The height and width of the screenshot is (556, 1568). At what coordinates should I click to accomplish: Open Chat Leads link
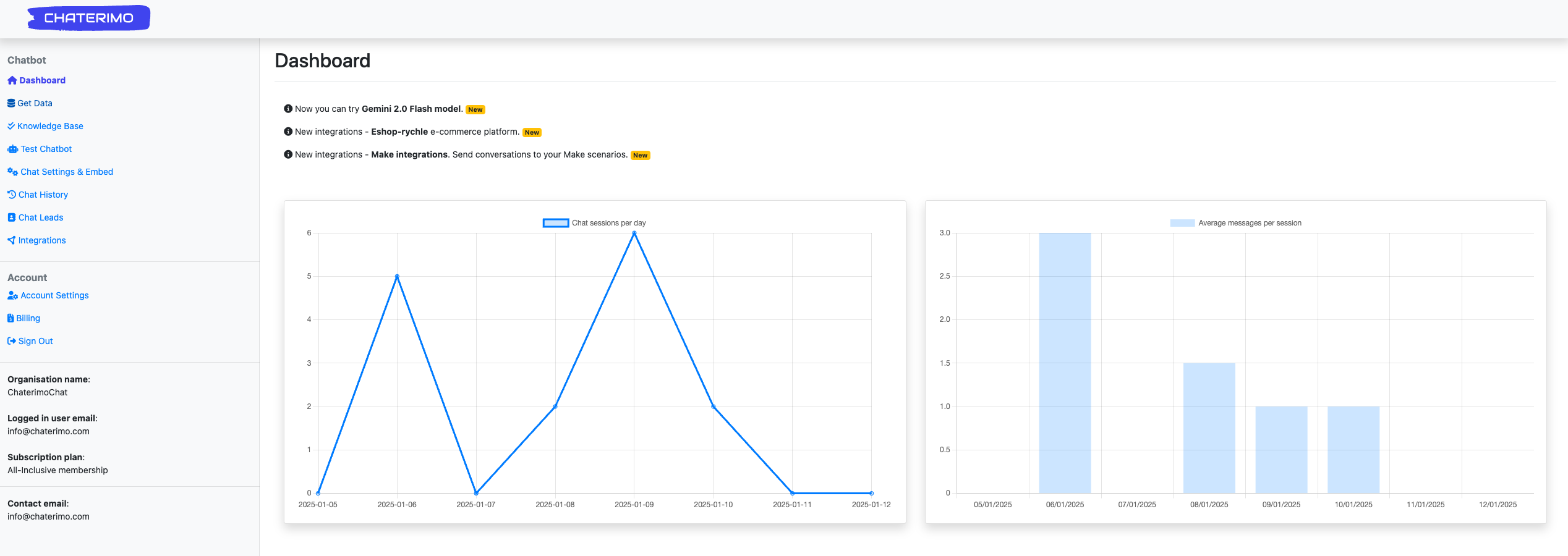tap(41, 217)
